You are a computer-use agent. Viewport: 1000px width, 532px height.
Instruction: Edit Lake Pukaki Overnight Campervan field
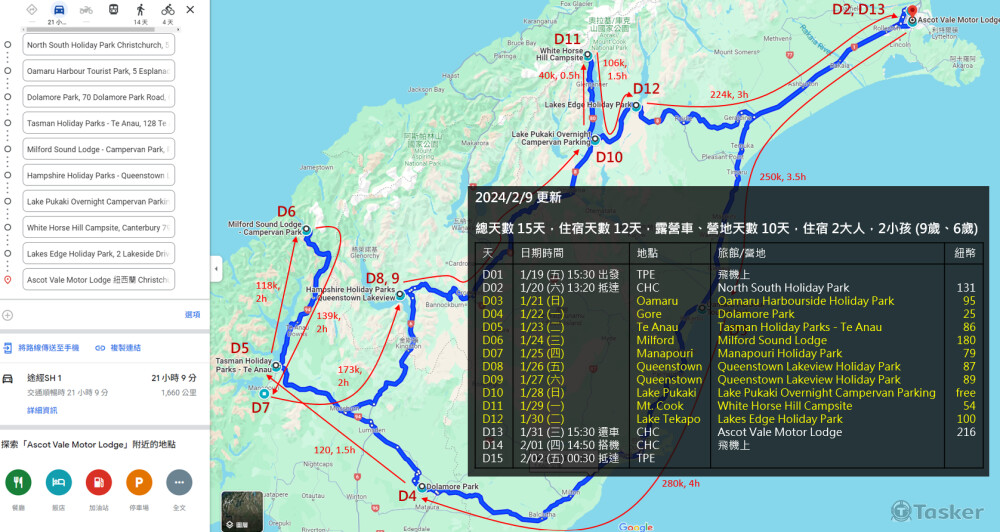(x=99, y=202)
